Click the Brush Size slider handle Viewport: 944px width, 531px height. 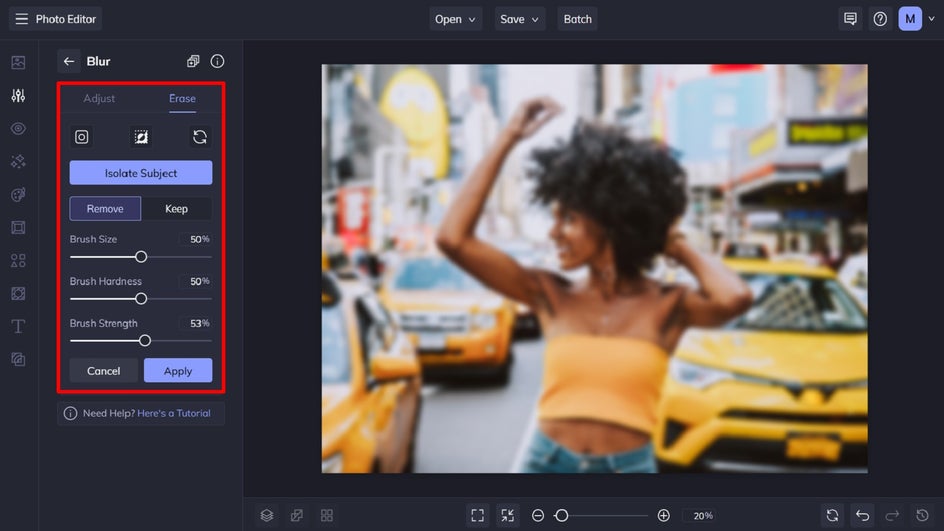141,257
